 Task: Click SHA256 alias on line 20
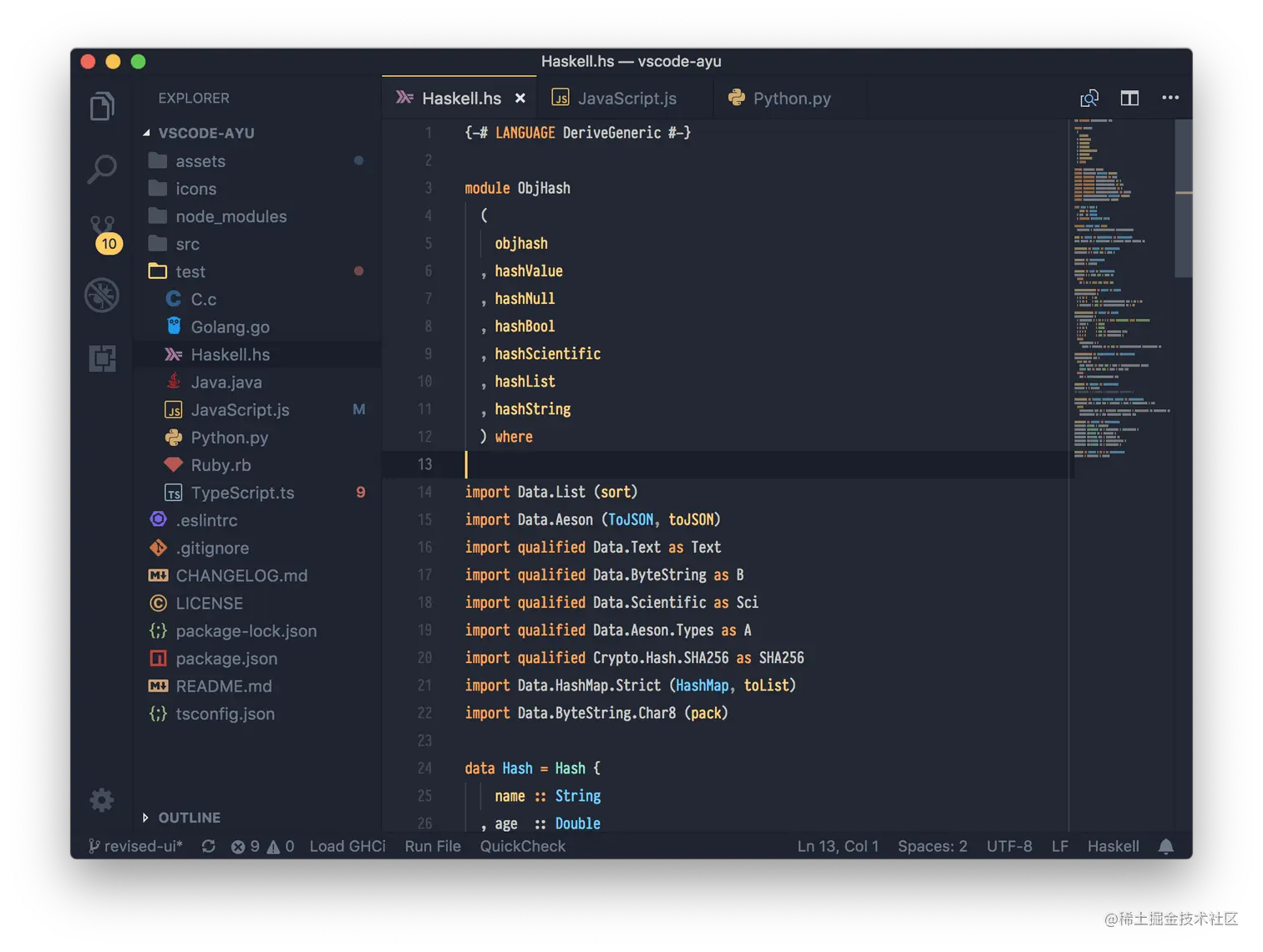tap(781, 658)
